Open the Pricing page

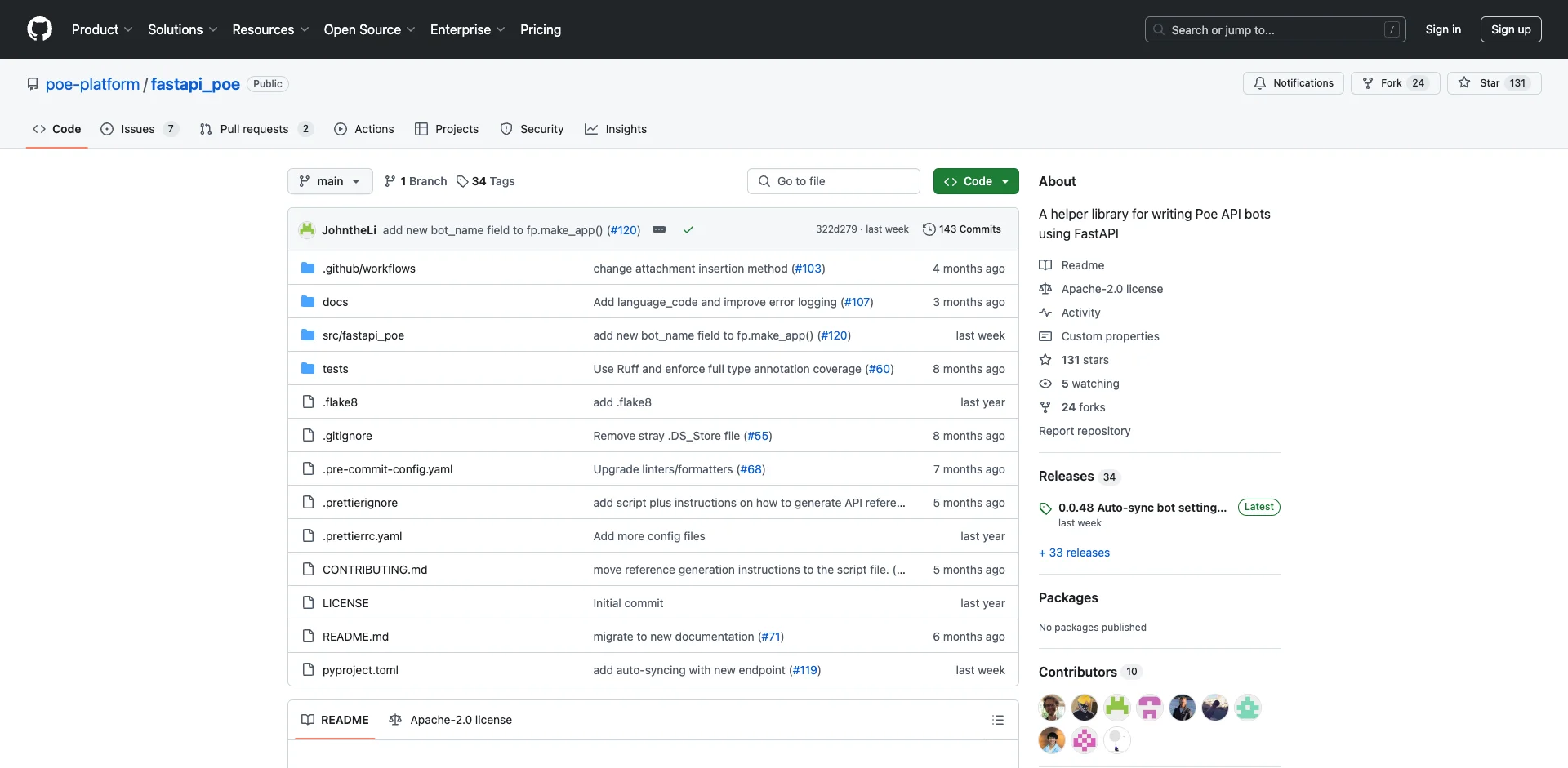(x=541, y=29)
